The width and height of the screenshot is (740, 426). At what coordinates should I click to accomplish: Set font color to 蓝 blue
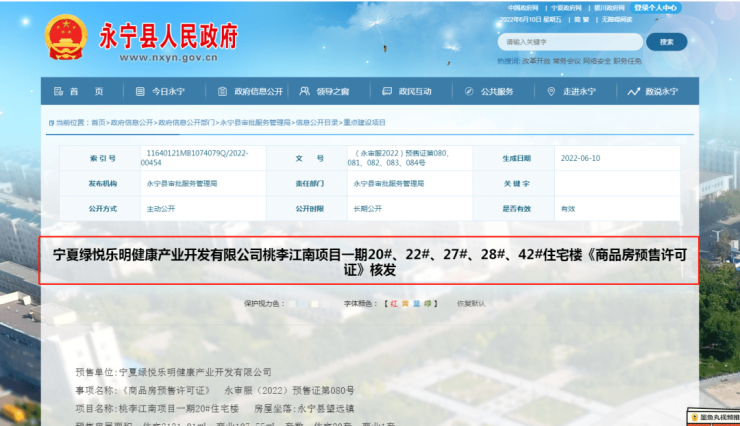416,304
